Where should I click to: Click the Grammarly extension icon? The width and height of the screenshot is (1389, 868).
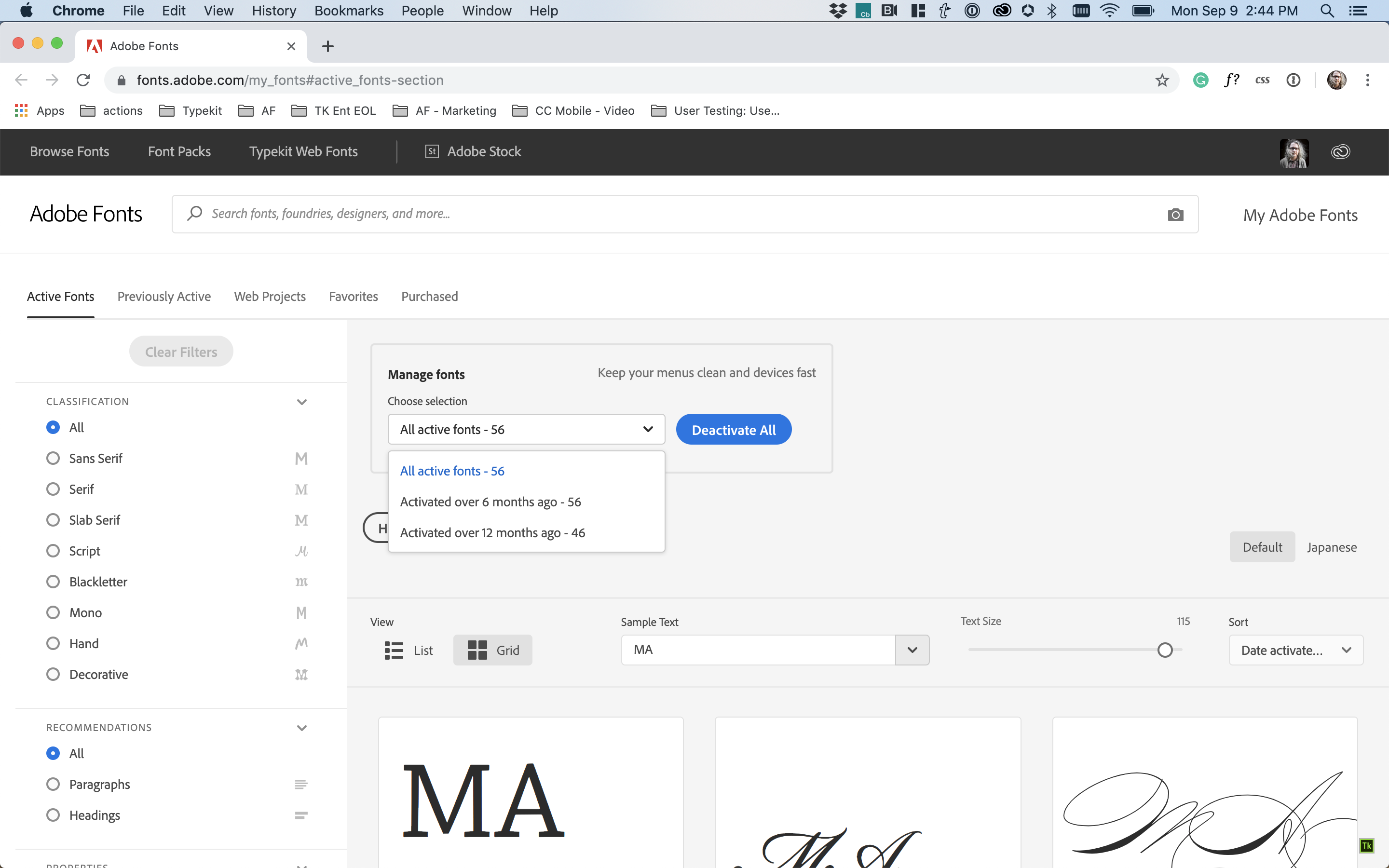pyautogui.click(x=1200, y=81)
